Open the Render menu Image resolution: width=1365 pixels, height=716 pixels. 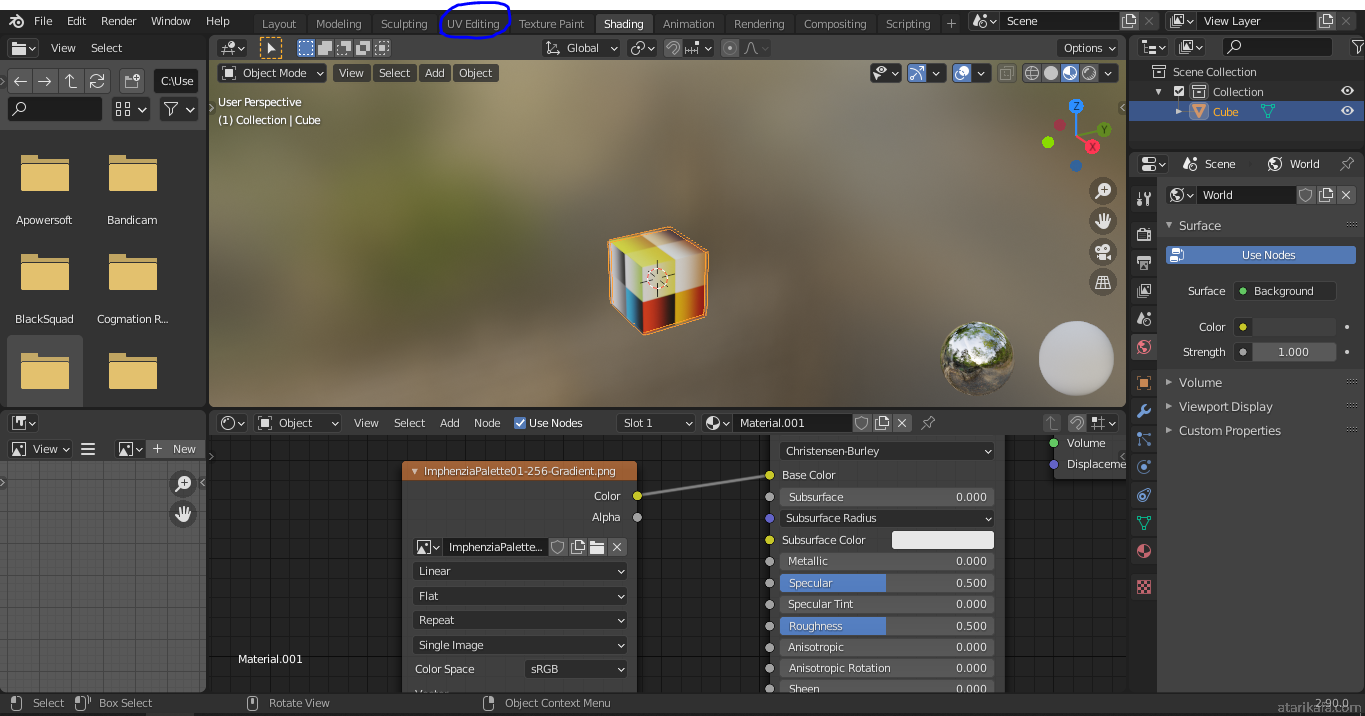pos(118,21)
